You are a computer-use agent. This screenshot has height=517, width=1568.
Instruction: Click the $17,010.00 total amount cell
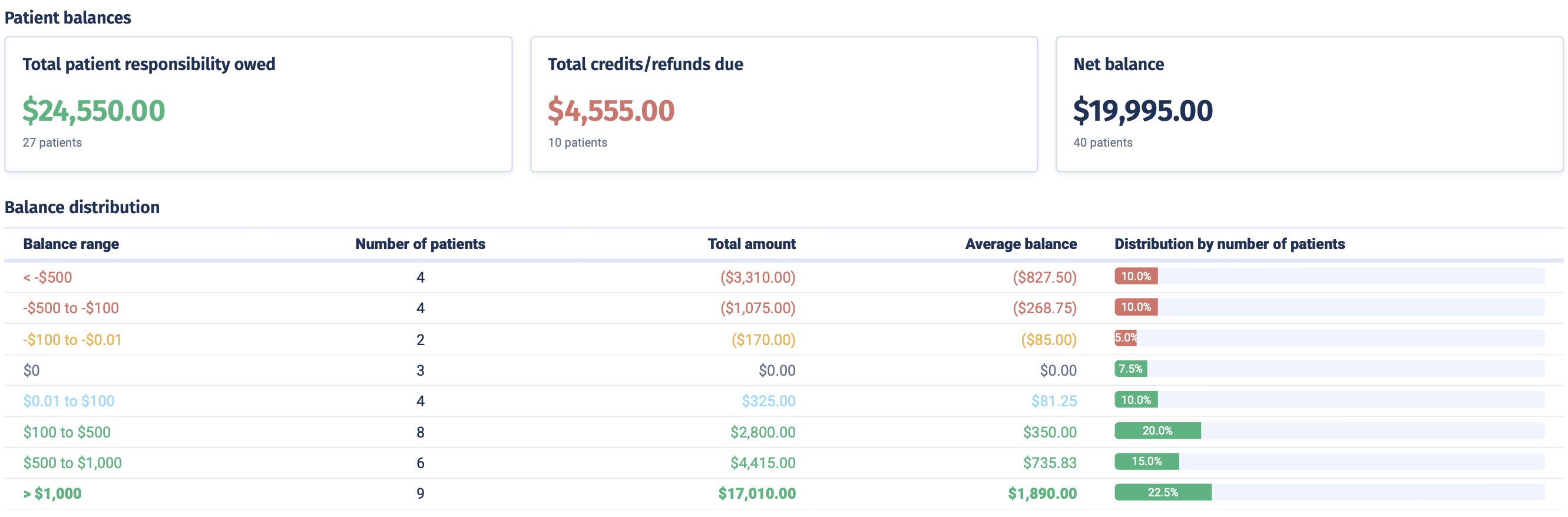click(x=757, y=493)
